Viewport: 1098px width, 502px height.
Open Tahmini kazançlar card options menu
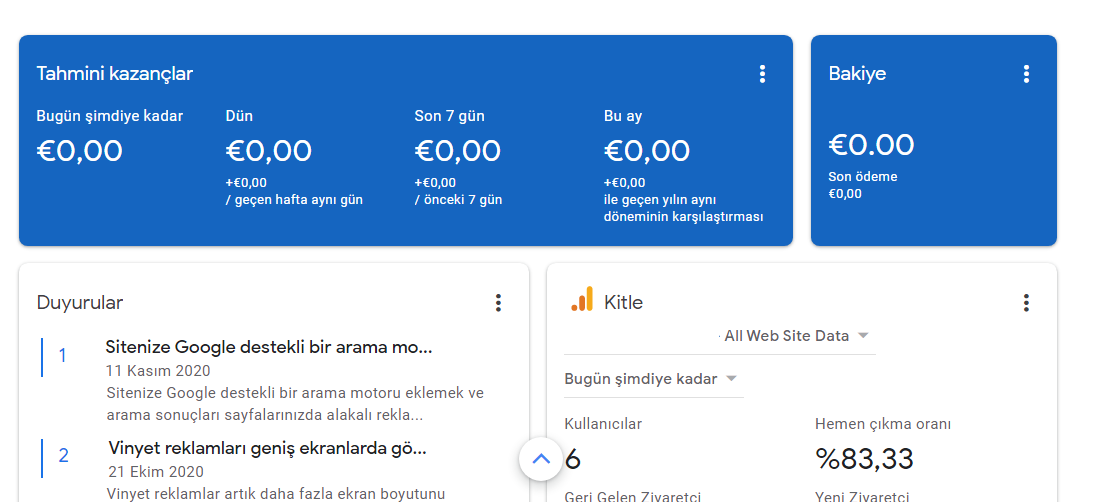click(762, 74)
